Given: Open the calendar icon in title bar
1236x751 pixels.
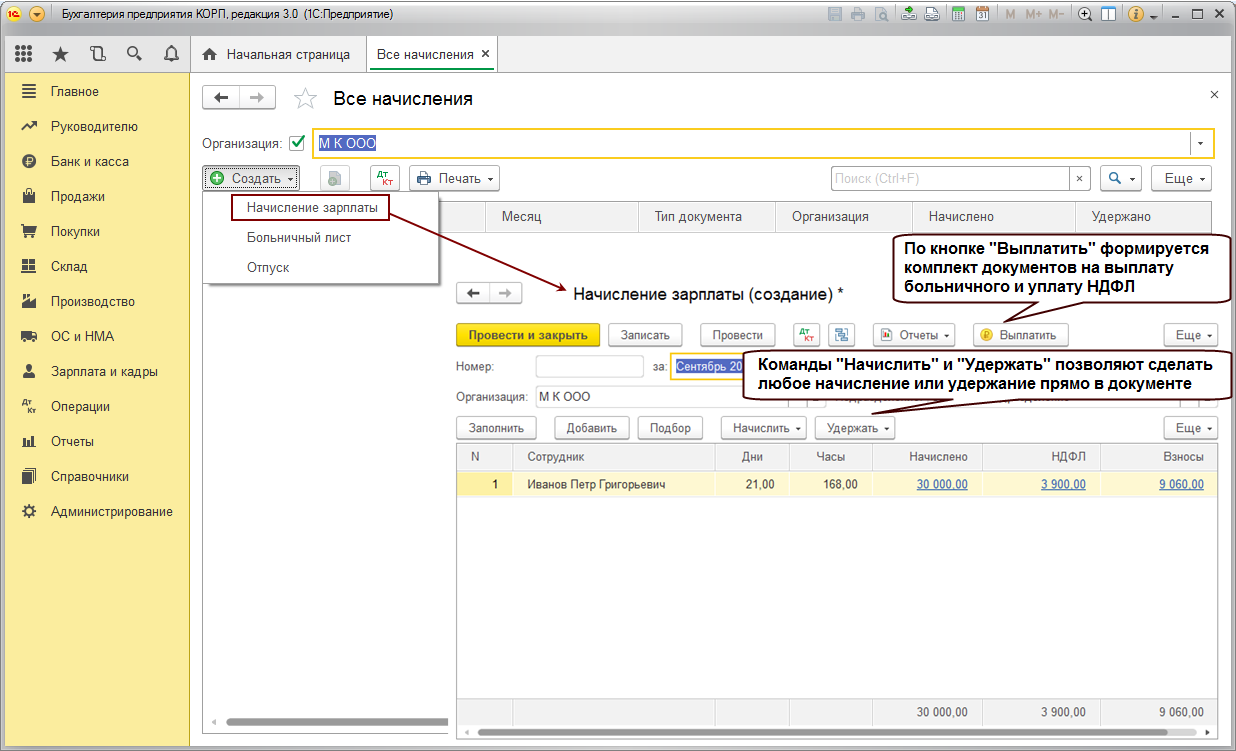Looking at the screenshot, I should tap(983, 14).
